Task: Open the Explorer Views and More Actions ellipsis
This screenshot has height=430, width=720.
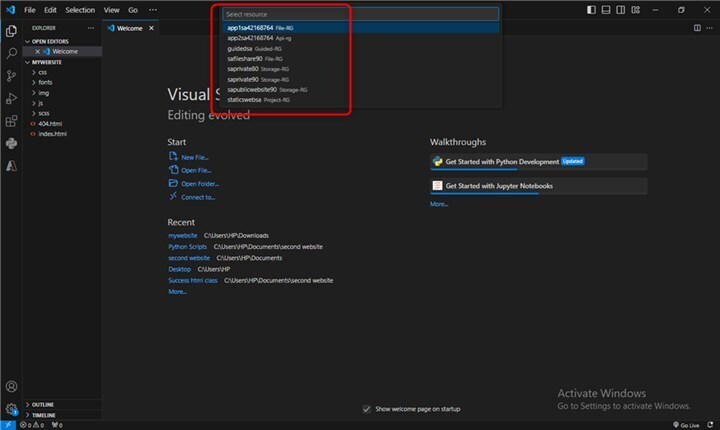Action: click(91, 28)
